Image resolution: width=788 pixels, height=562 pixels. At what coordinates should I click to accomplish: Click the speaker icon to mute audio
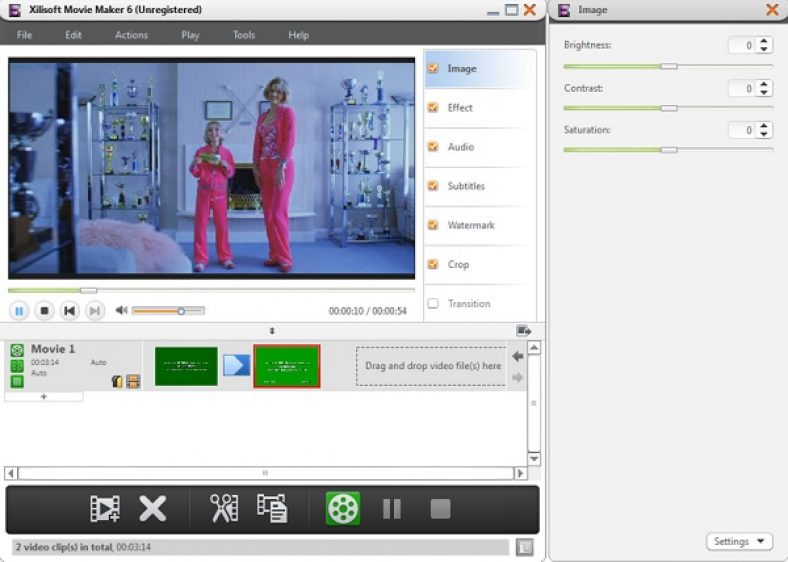121,311
